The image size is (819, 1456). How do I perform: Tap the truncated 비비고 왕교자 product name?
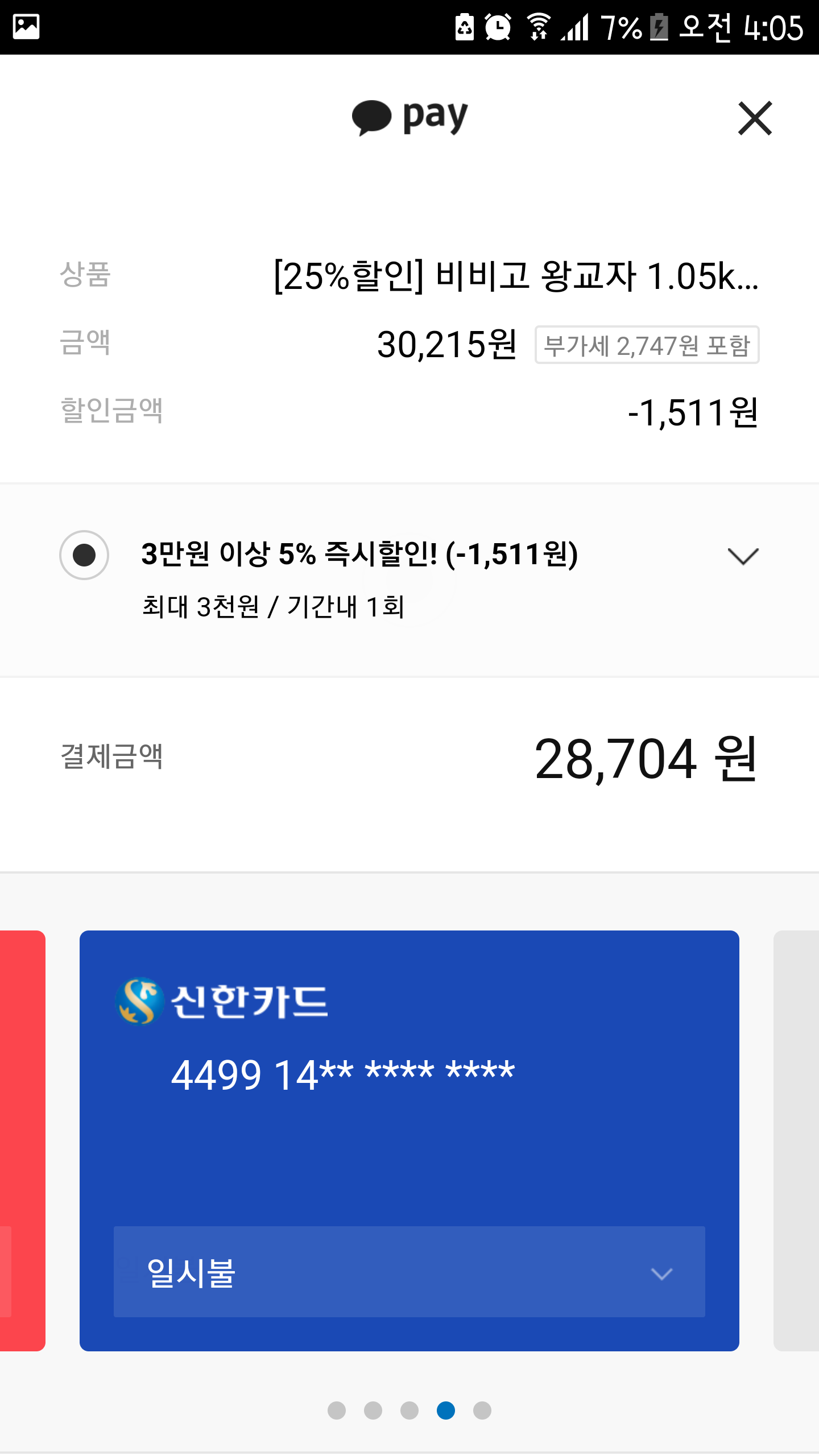516,276
